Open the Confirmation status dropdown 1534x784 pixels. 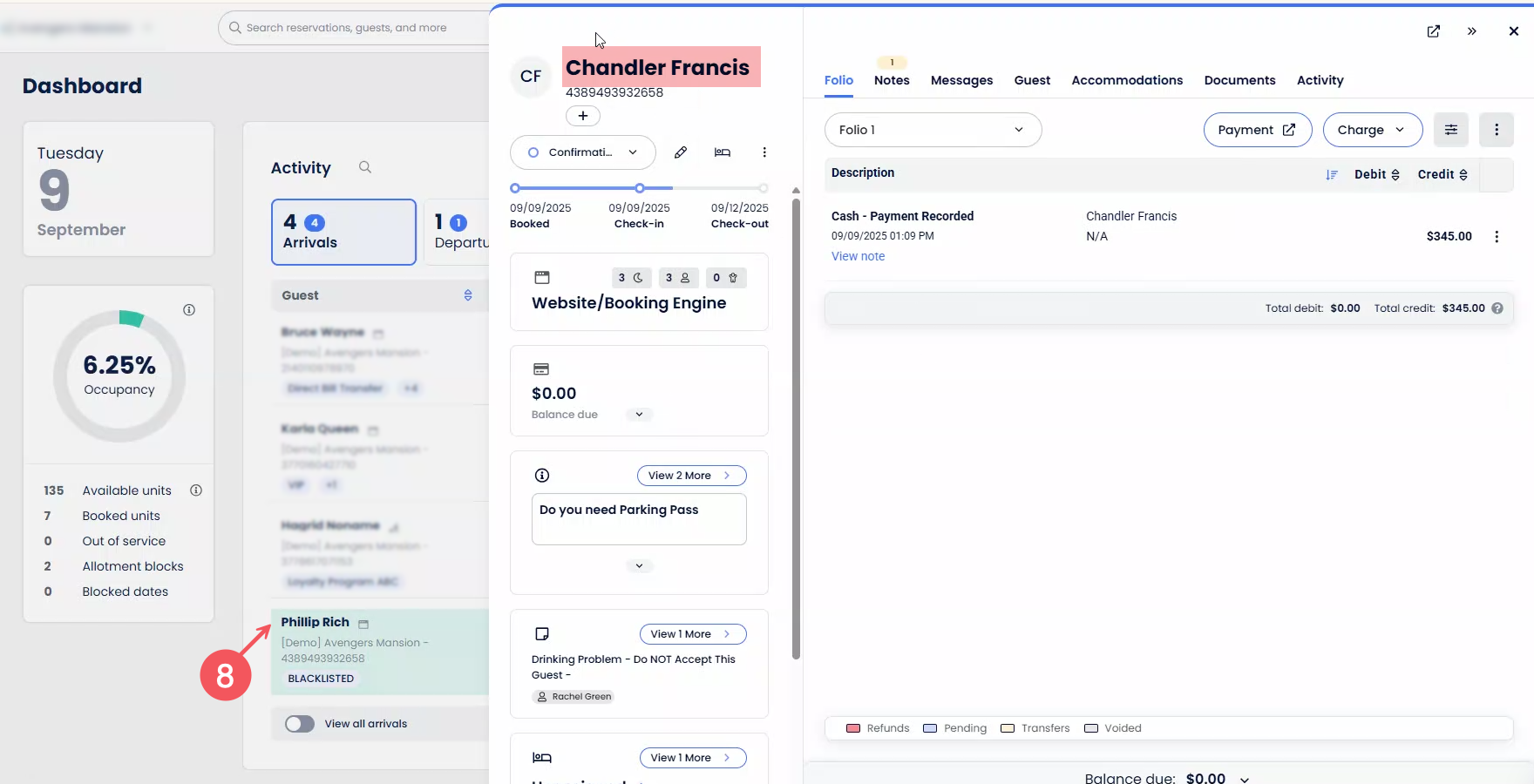pyautogui.click(x=583, y=152)
